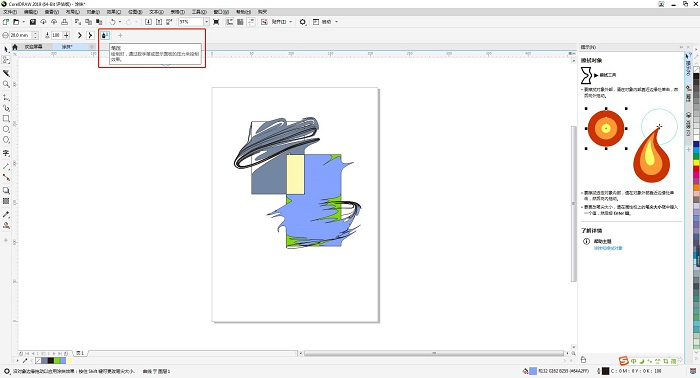Image resolution: width=700 pixels, height=378 pixels.
Task: Switch to the Welcome Screen tab
Action: (x=33, y=46)
